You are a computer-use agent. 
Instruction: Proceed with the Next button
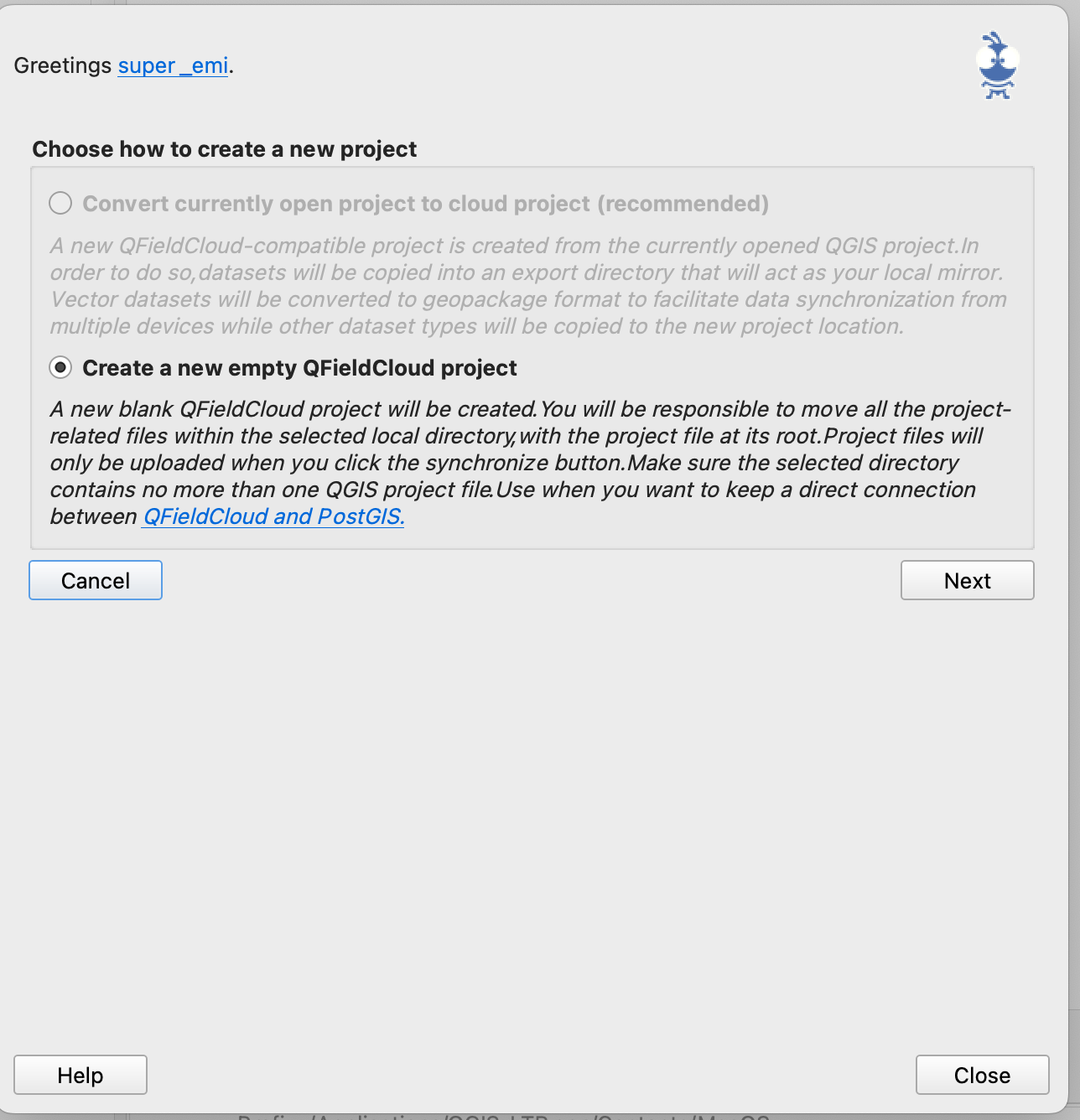click(x=967, y=580)
